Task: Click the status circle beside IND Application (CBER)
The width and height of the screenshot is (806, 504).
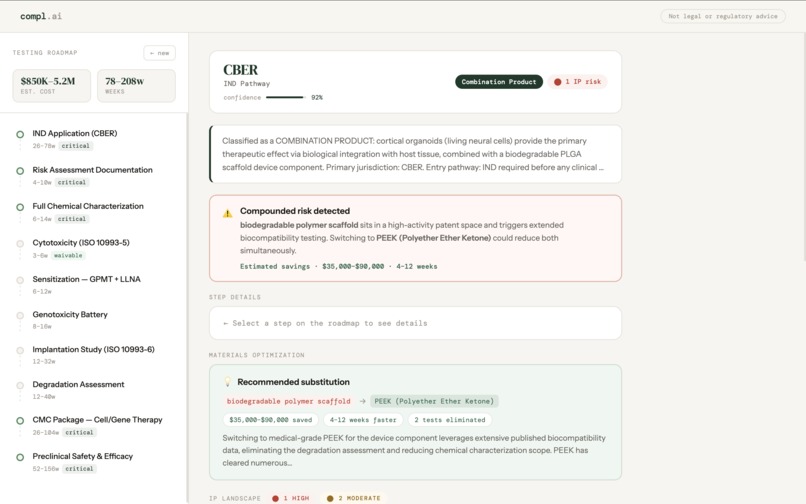Action: coord(20,134)
